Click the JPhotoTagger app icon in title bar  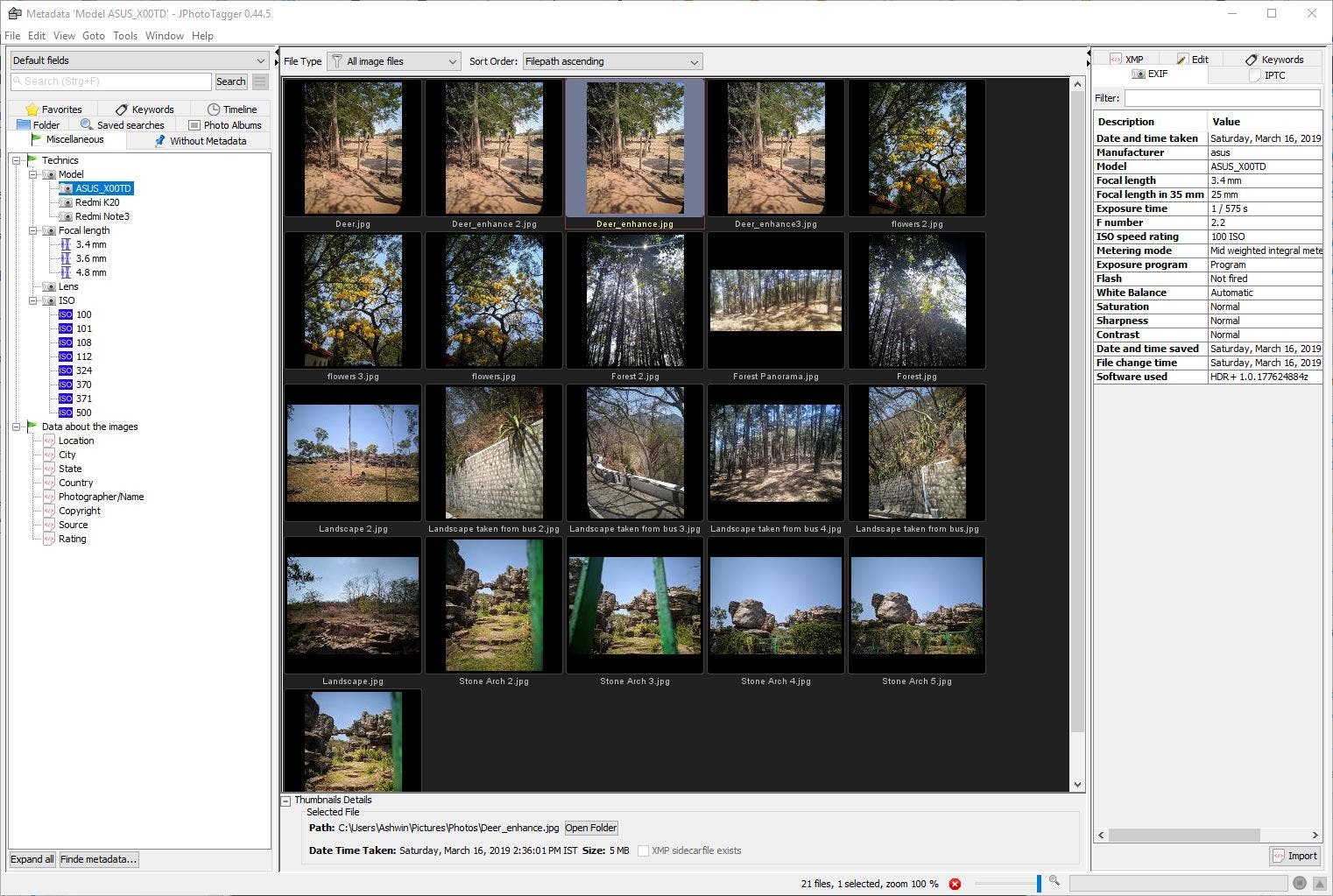point(14,13)
